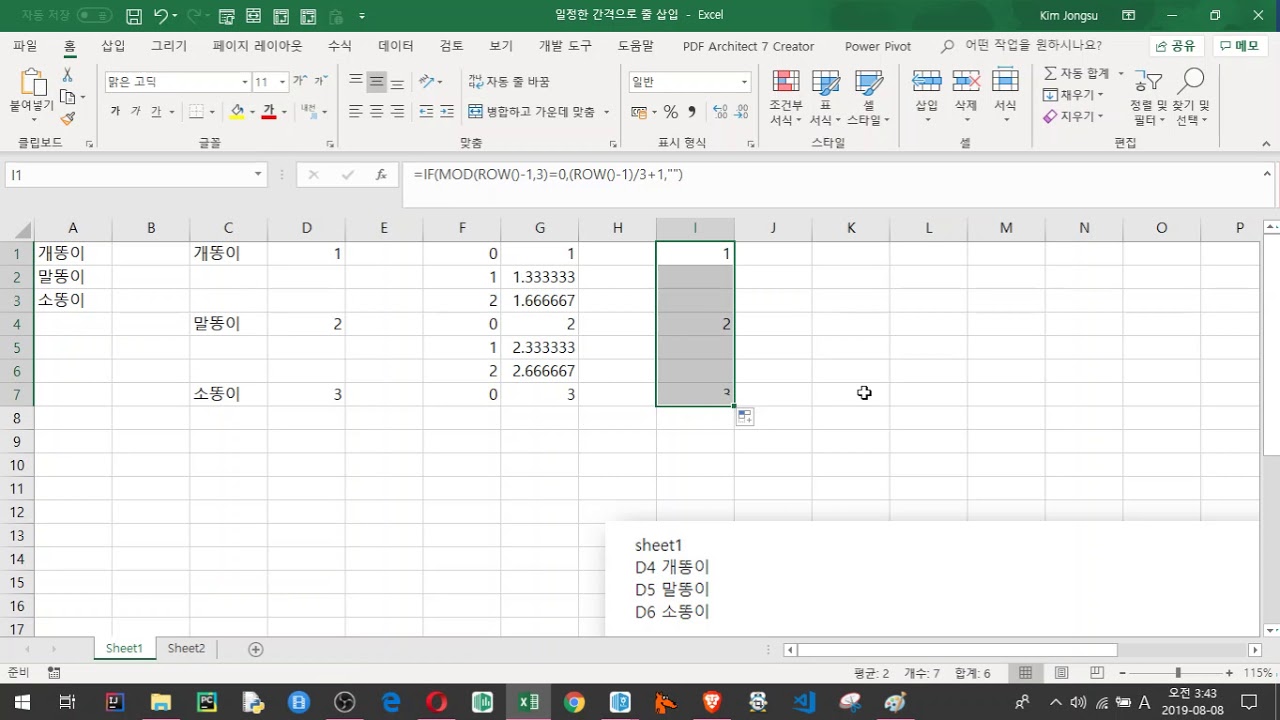Open the font name dropdown (맑은 고딕)
Screen dimensions: 1280x720
244,82
